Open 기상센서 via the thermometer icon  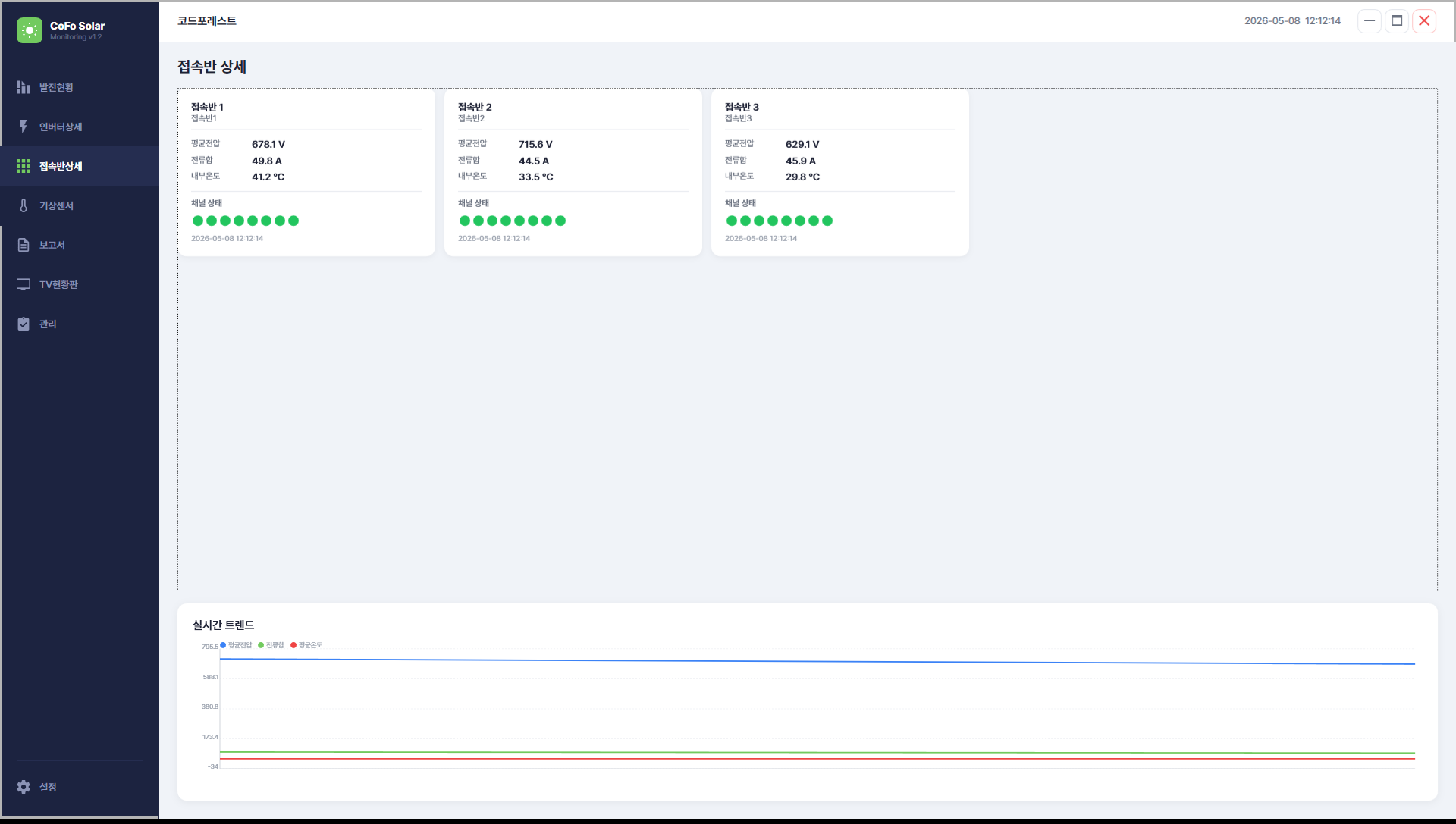point(24,205)
